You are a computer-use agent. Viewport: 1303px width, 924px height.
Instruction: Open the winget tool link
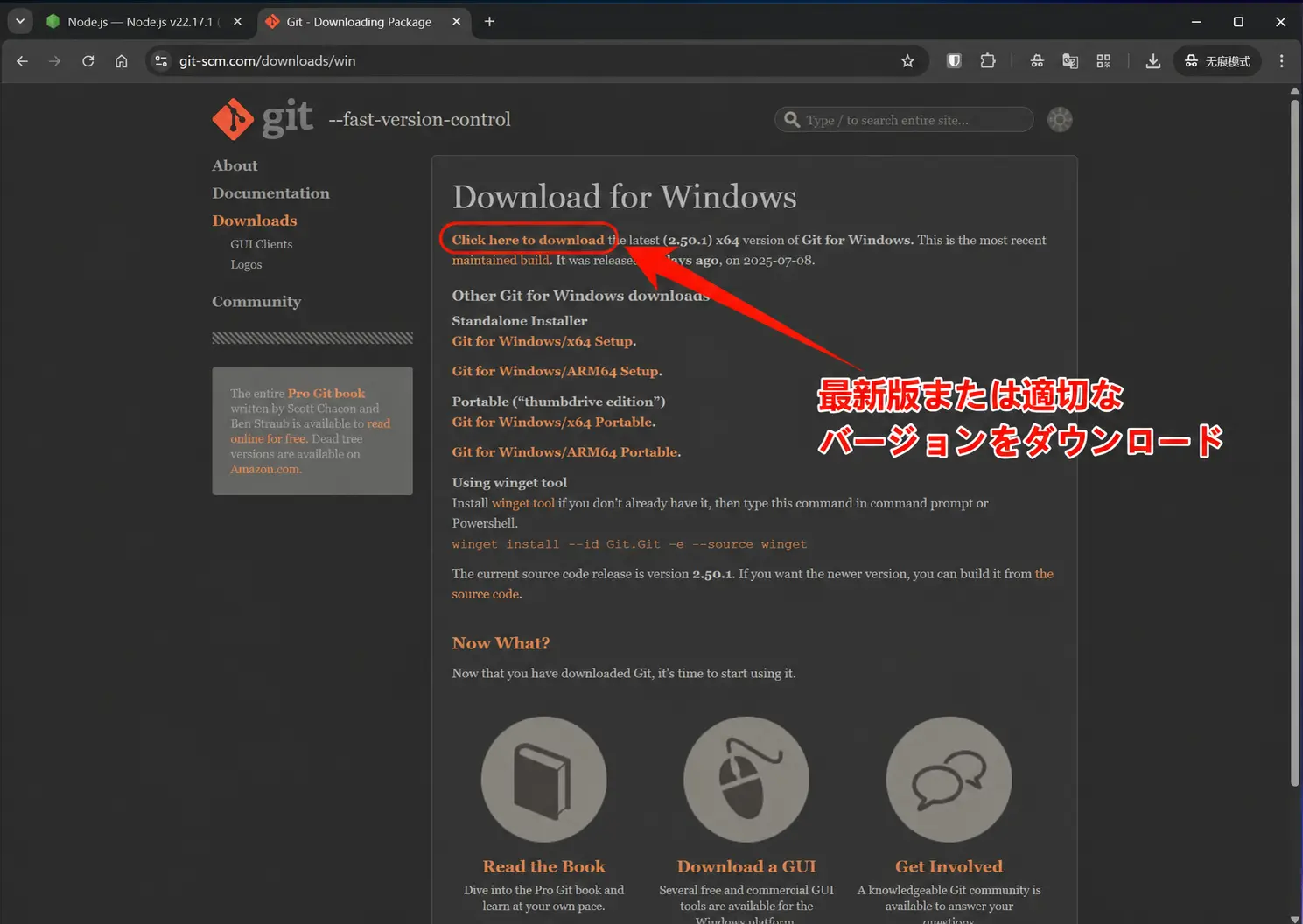pyautogui.click(x=522, y=503)
